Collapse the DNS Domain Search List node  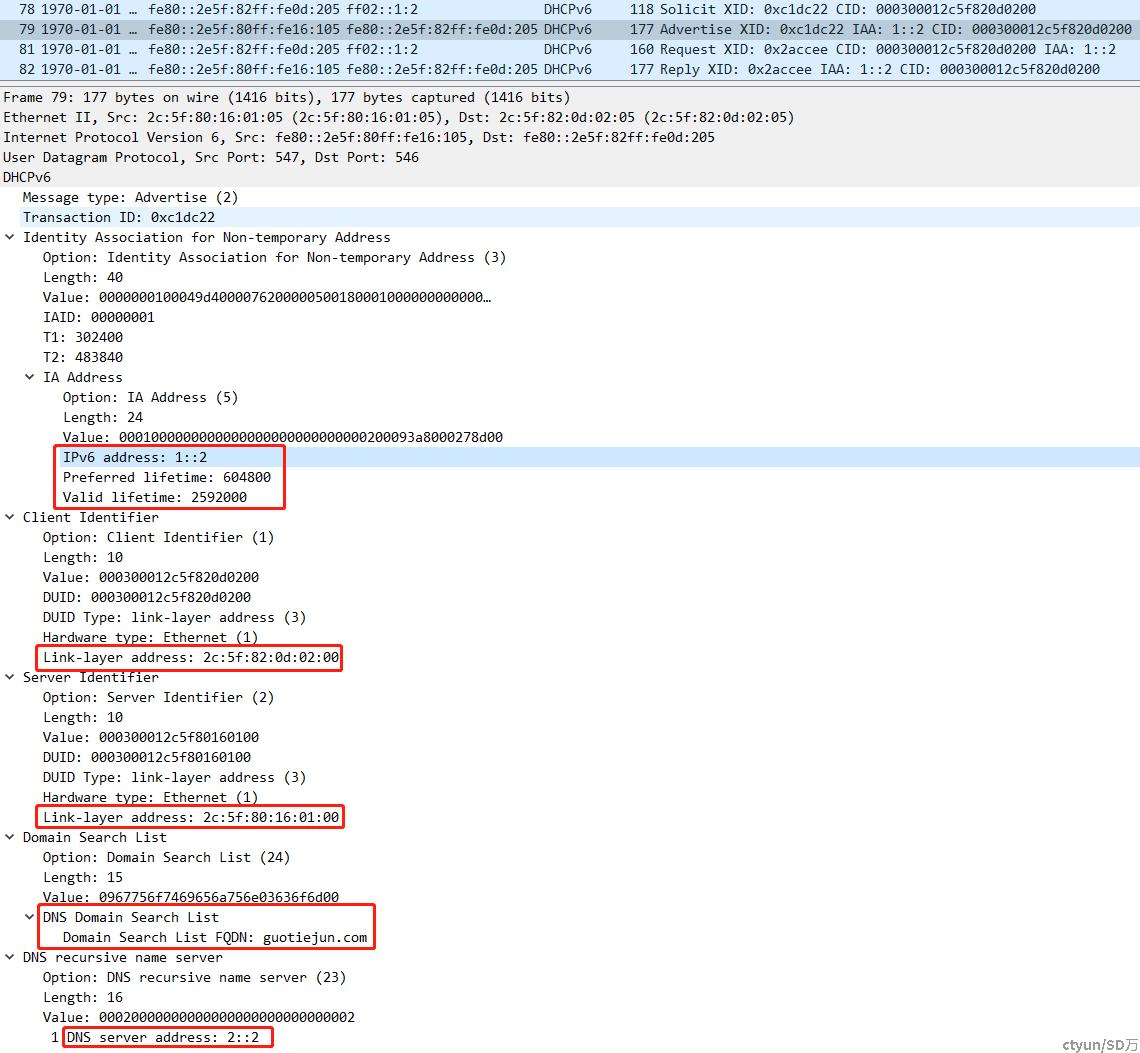(29, 917)
